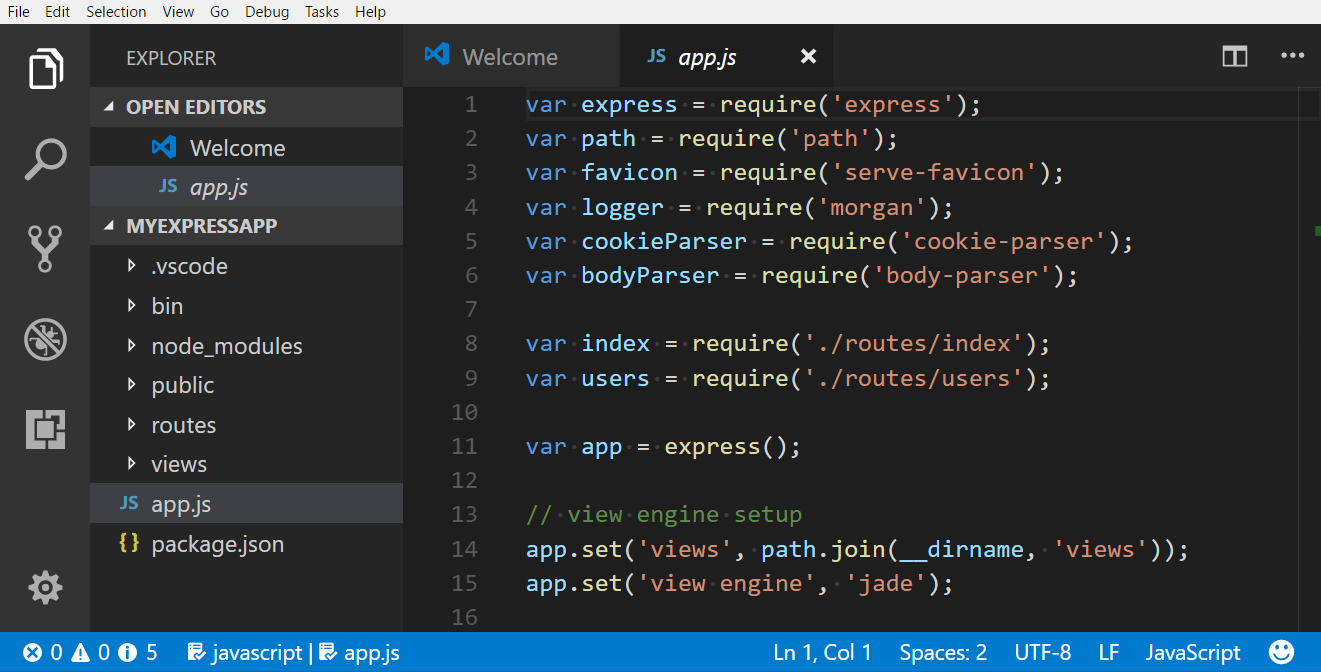Open package.json from the file tree

click(x=217, y=544)
